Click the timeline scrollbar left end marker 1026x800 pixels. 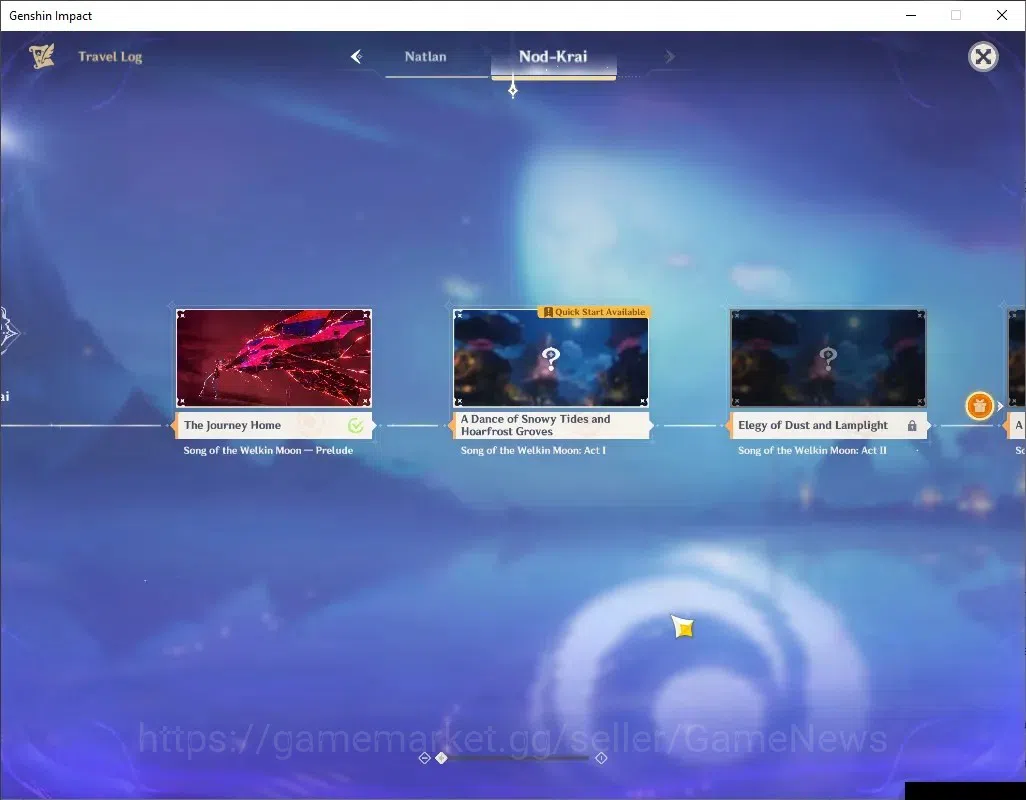click(424, 758)
